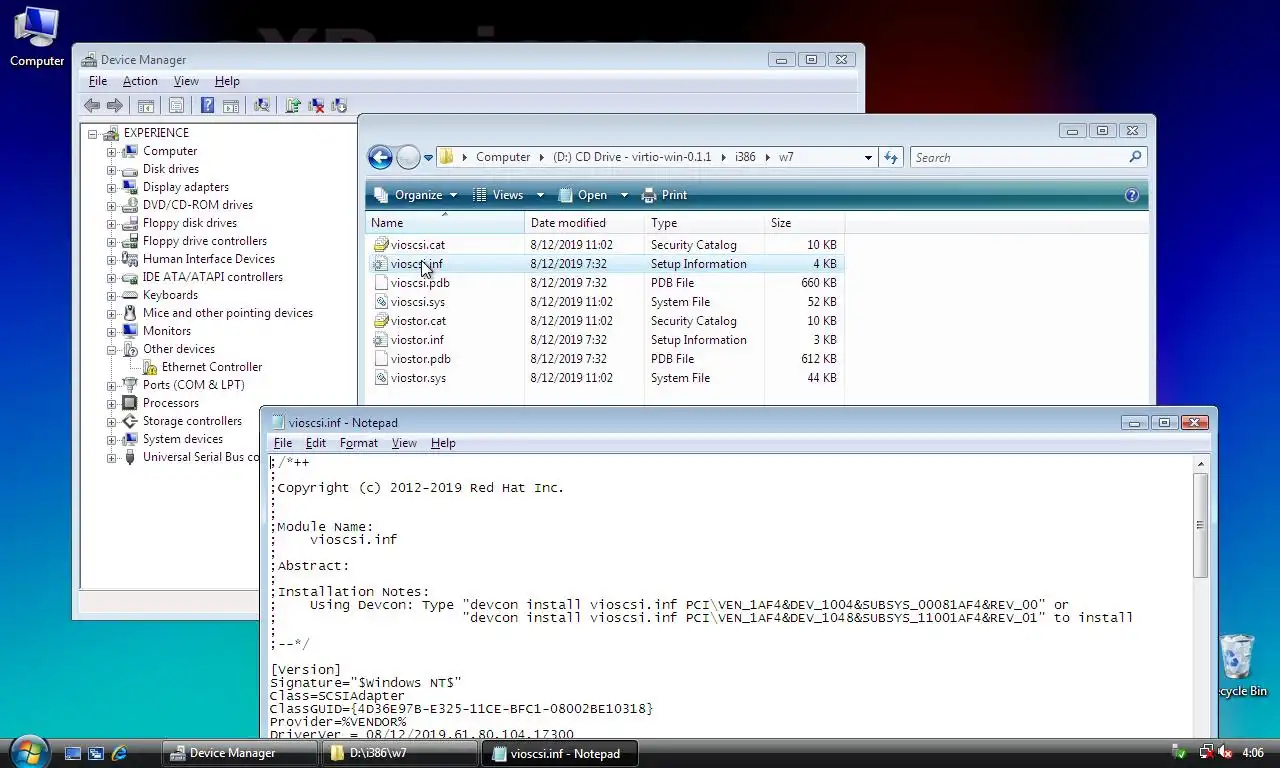Click Open button in Explorer toolbar
Image resolution: width=1280 pixels, height=768 pixels.
(583, 195)
